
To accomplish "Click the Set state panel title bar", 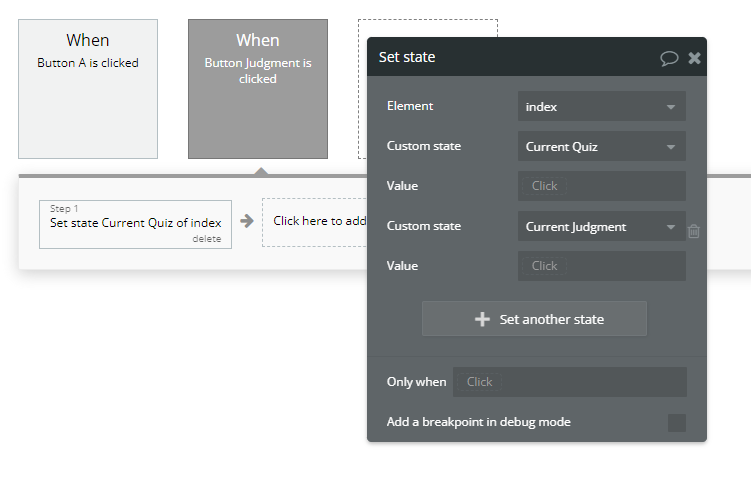I will pos(500,58).
